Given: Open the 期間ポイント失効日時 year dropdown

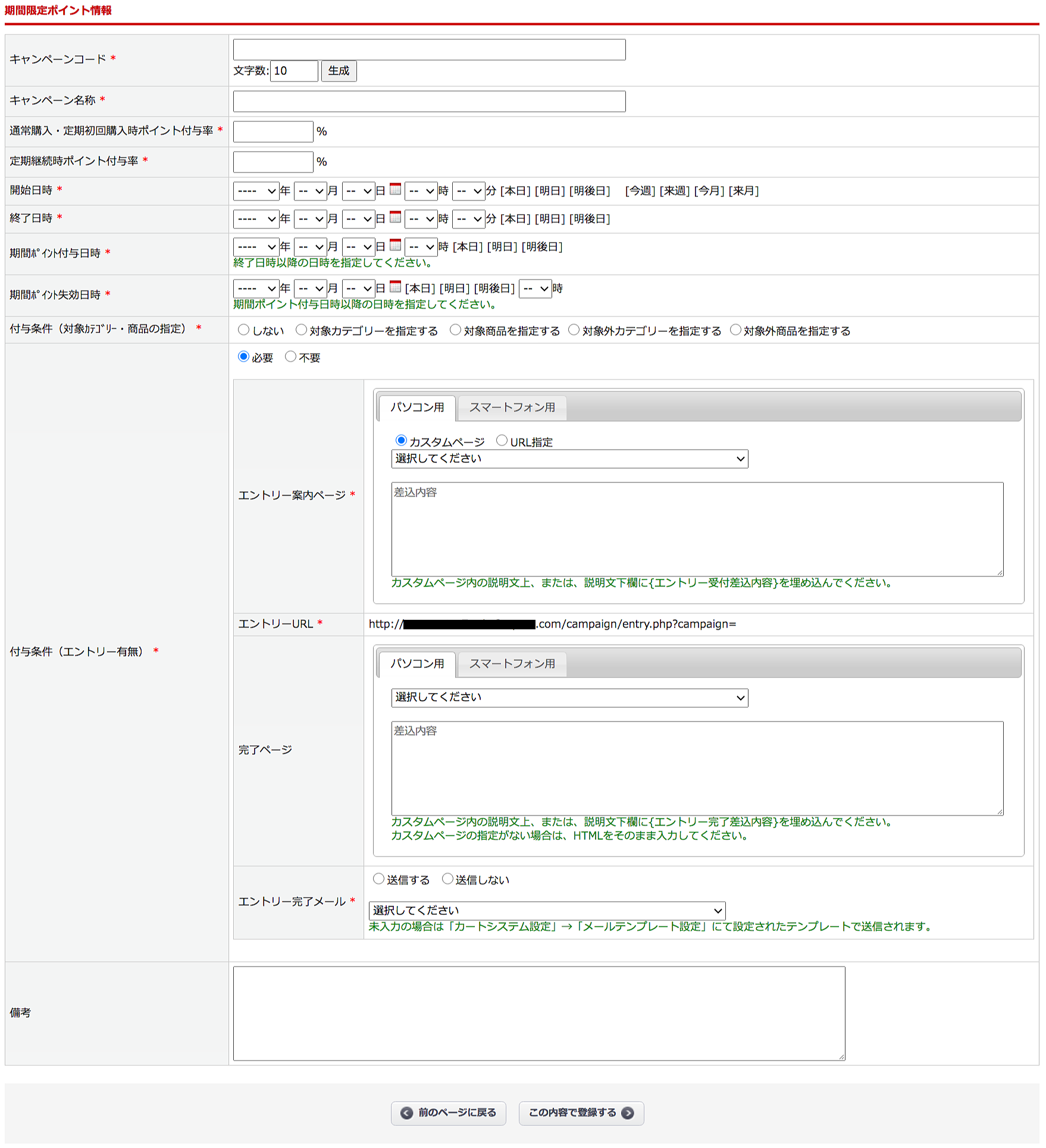Looking at the screenshot, I should 256,288.
